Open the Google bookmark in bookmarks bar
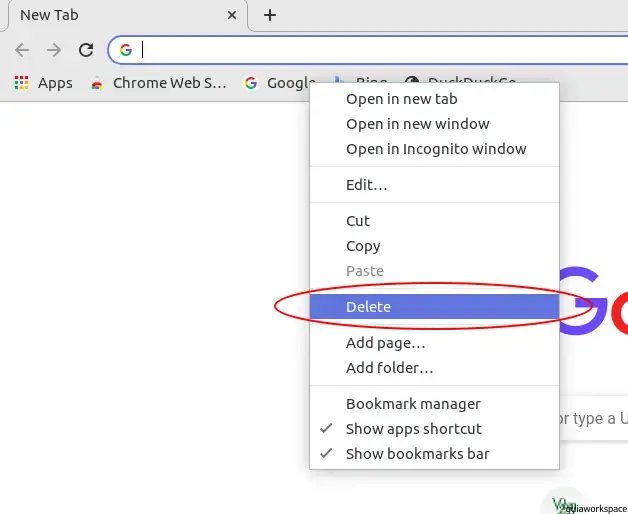The image size is (628, 514). (x=280, y=83)
